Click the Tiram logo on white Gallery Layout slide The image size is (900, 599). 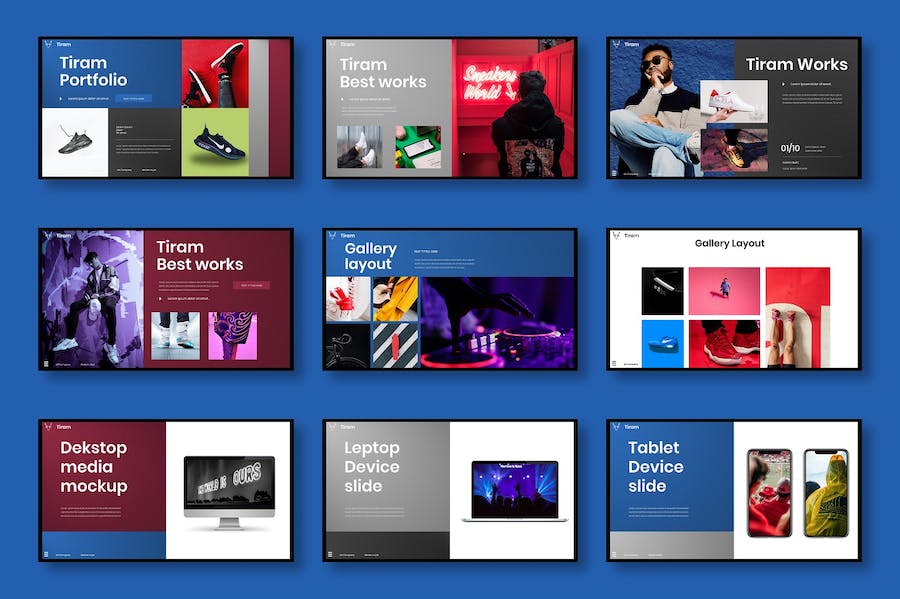point(616,236)
